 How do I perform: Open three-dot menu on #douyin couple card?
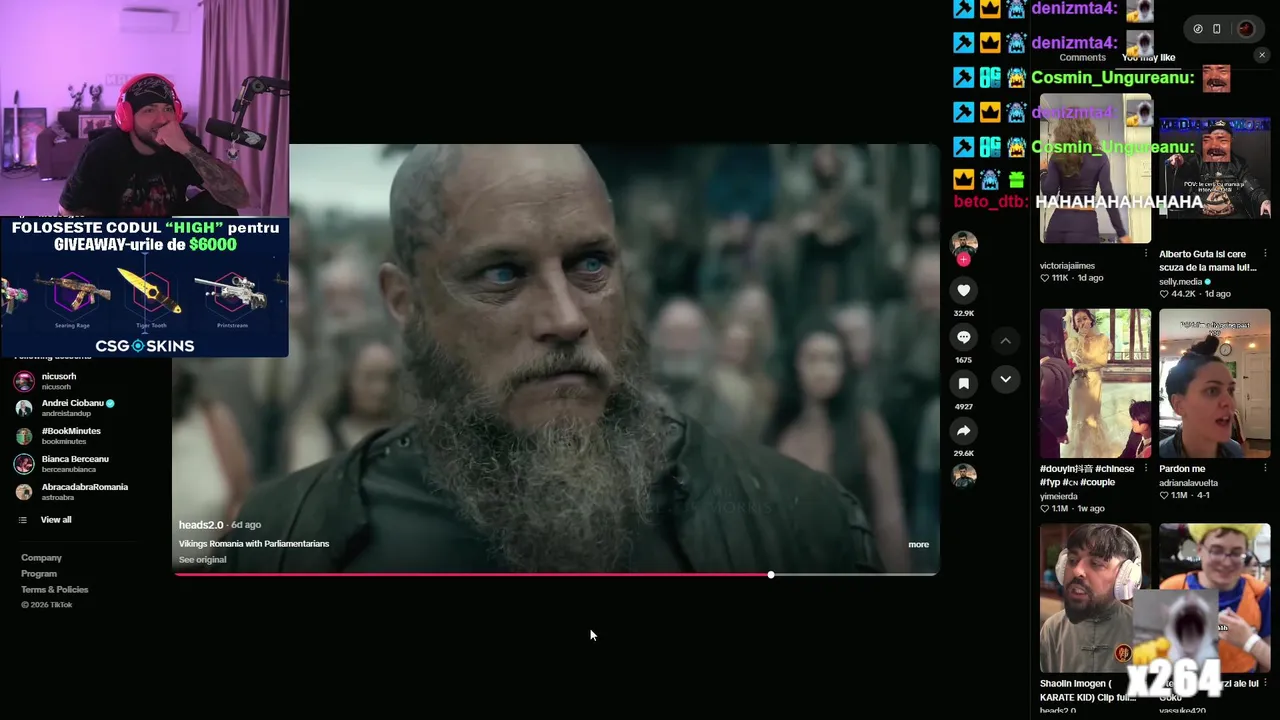click(1146, 469)
